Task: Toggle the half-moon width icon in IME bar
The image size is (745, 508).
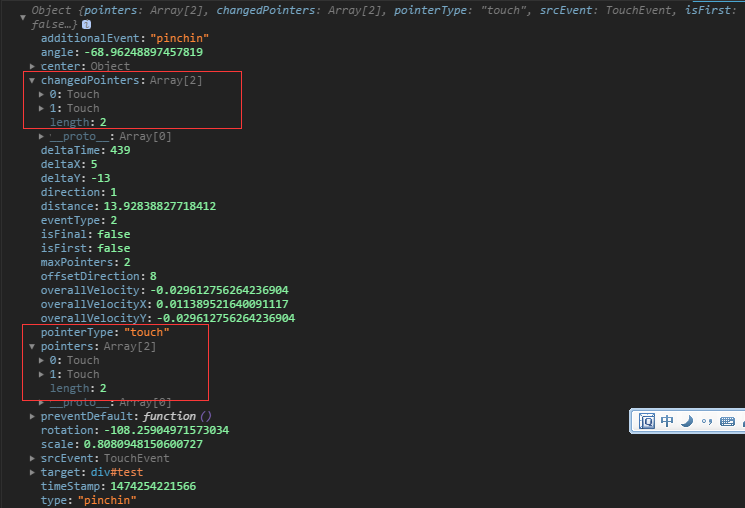Action: 686,421
